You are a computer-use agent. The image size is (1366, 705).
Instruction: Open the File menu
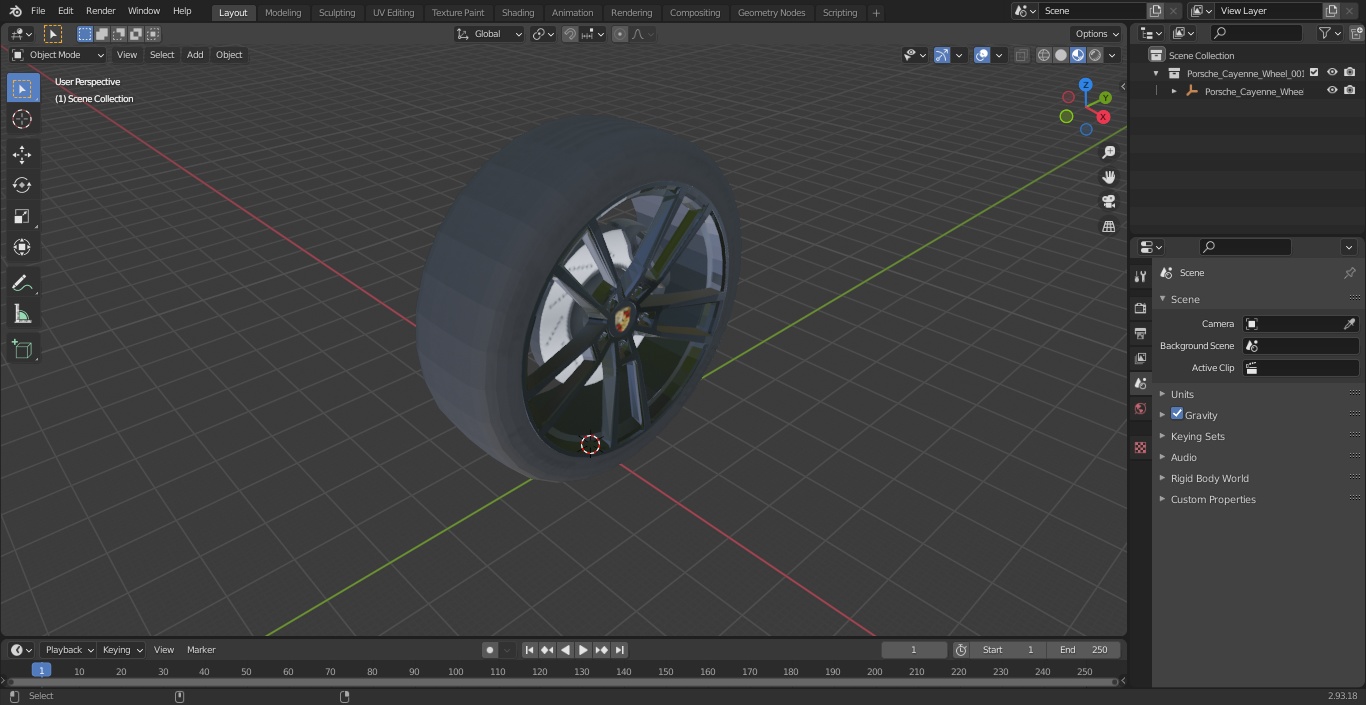(38, 11)
